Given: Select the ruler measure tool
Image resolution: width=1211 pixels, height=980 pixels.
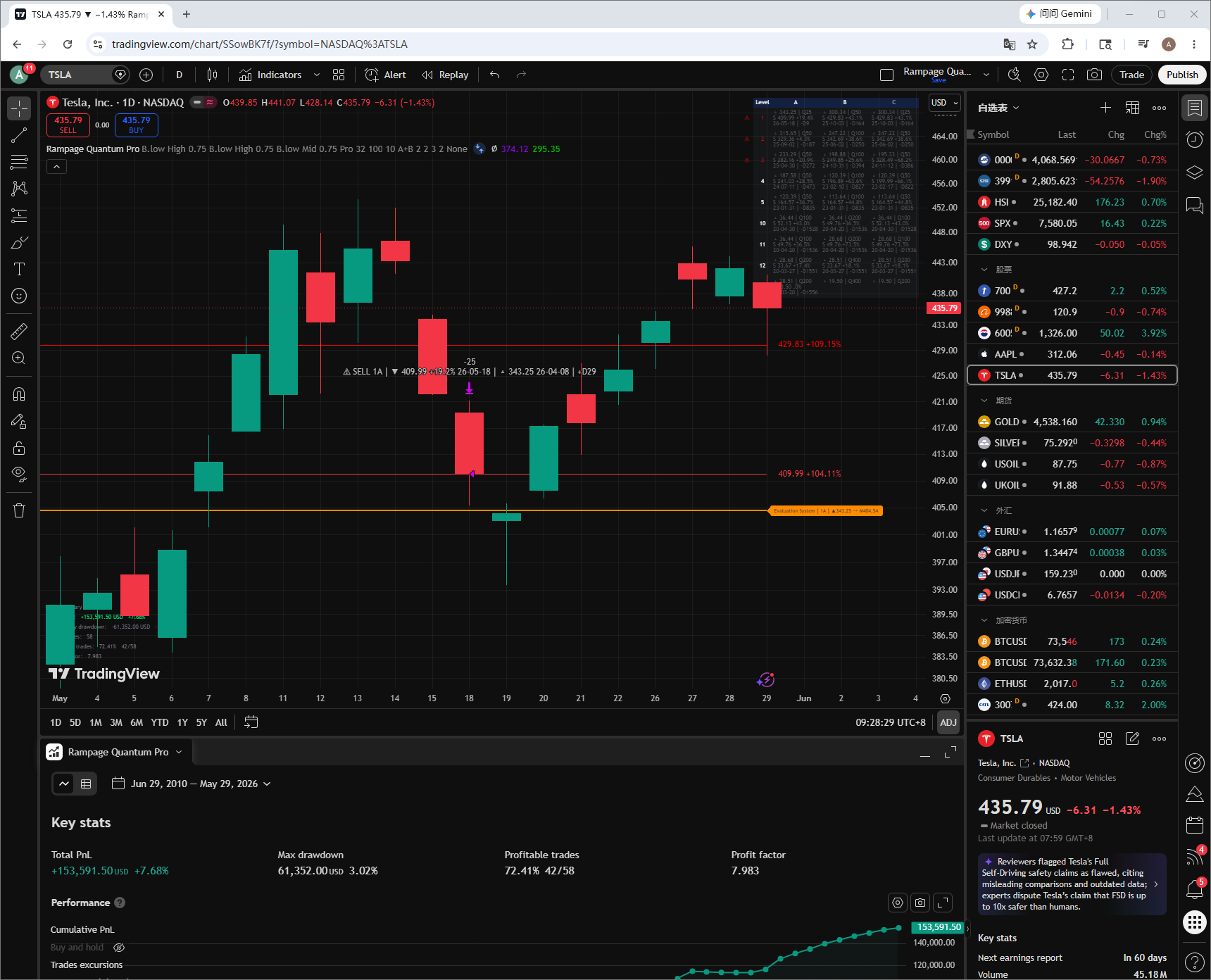Looking at the screenshot, I should pos(19,331).
